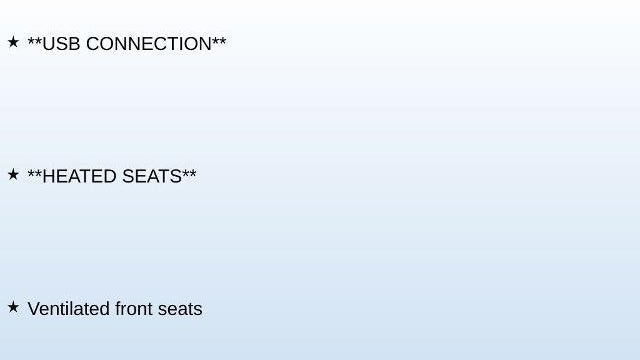Click the double asterisks after CONNECTION
640x360 pixels.
click(219, 40)
